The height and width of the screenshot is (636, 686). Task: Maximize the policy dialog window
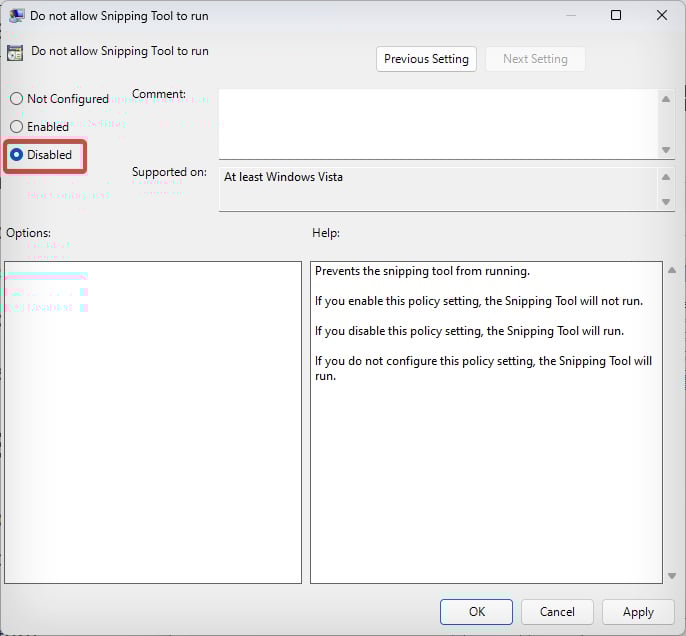tap(616, 15)
